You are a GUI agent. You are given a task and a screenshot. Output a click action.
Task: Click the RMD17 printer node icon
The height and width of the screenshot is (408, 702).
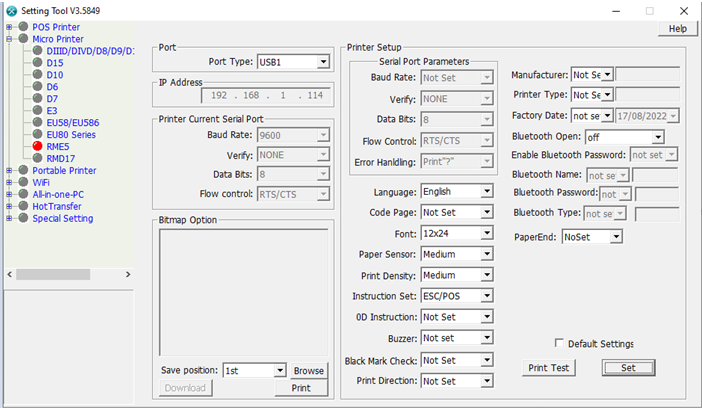click(x=37, y=158)
